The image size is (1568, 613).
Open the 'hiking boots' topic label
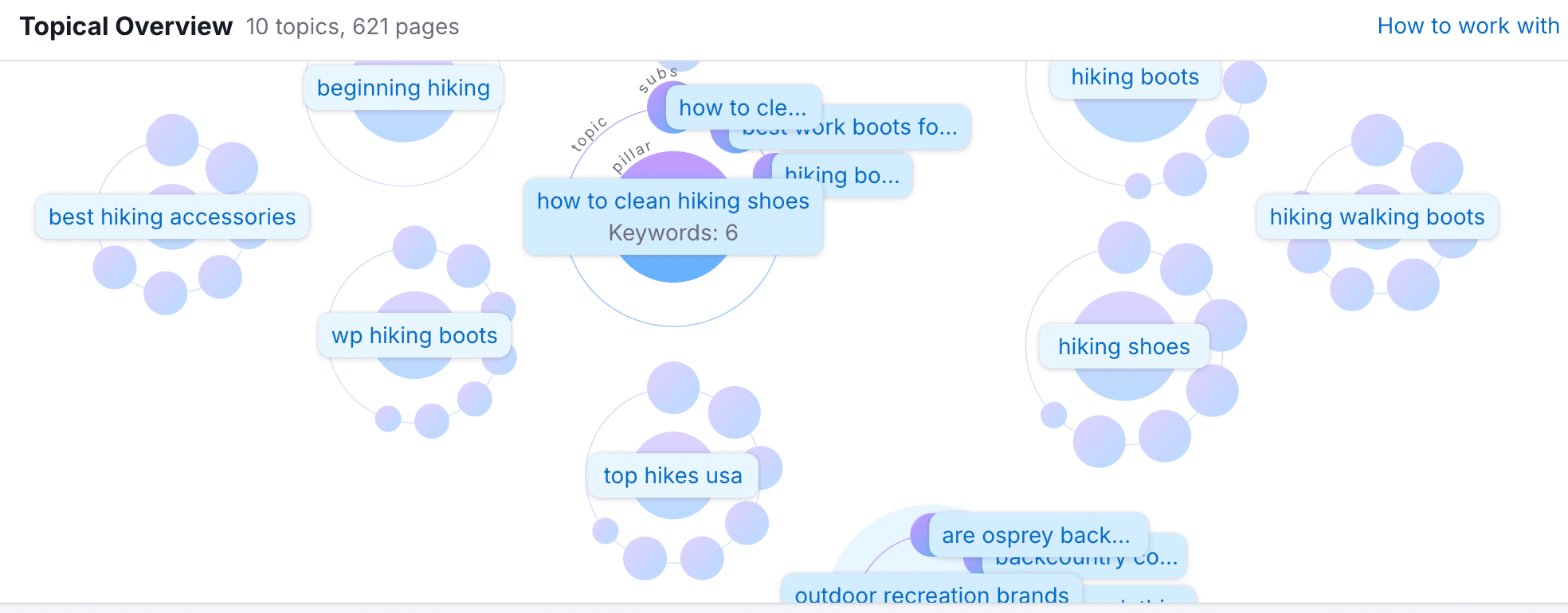pyautogui.click(x=1135, y=77)
